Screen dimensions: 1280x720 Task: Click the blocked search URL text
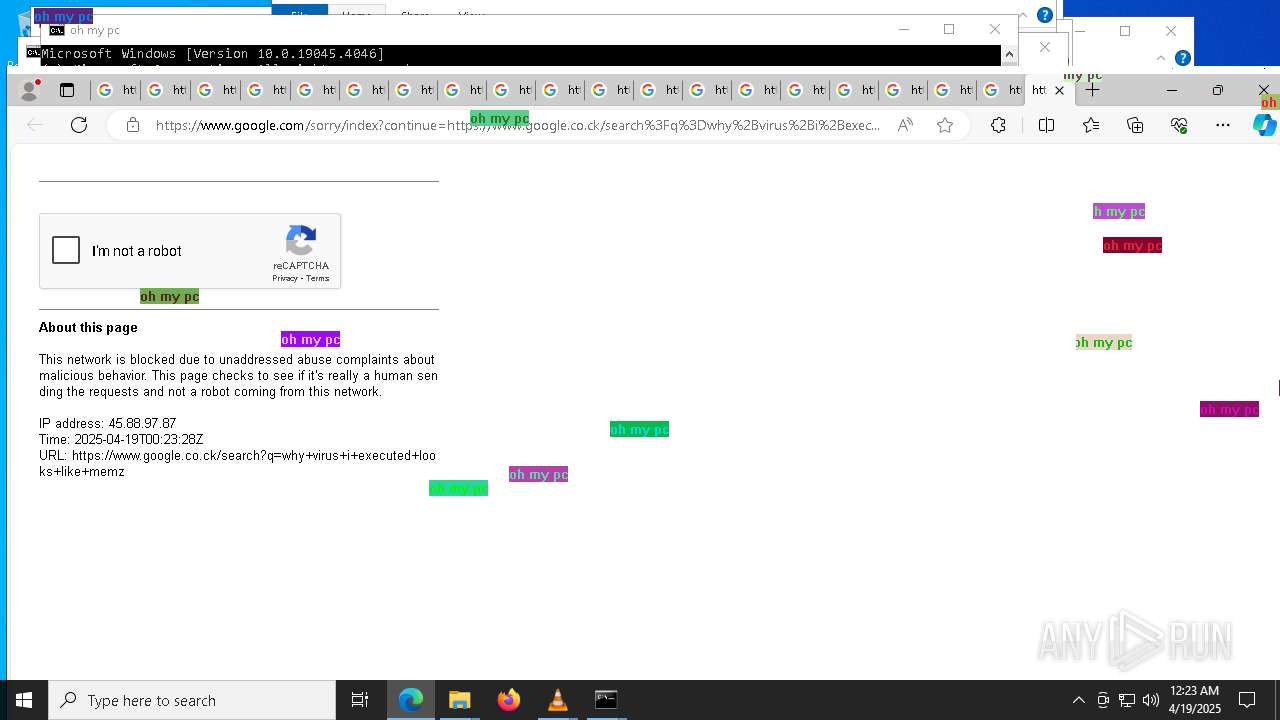[237, 463]
